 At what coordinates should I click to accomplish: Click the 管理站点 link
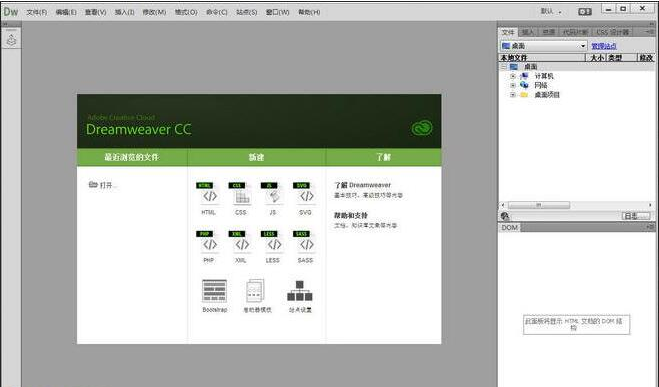(604, 46)
